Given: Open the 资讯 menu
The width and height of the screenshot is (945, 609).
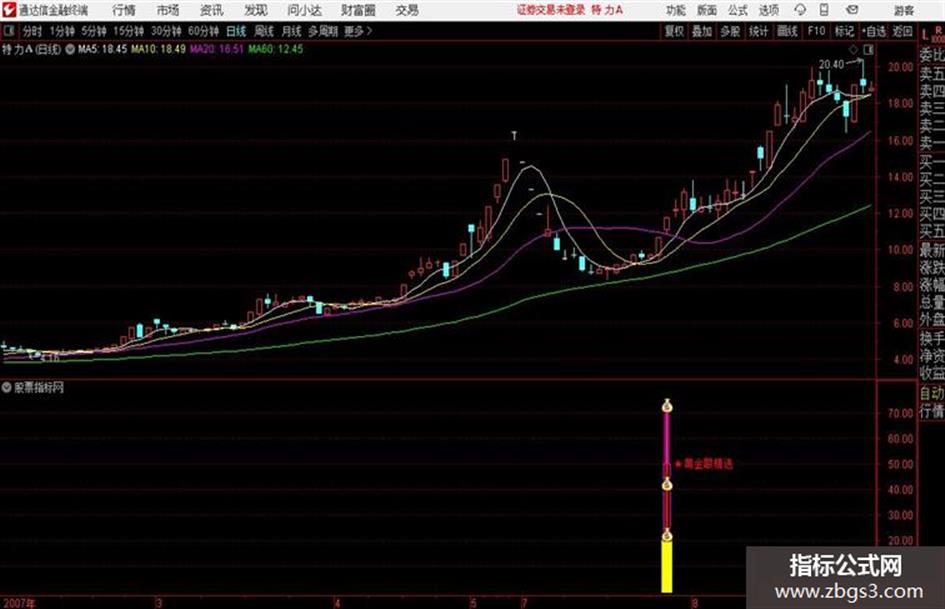Looking at the screenshot, I should [212, 10].
